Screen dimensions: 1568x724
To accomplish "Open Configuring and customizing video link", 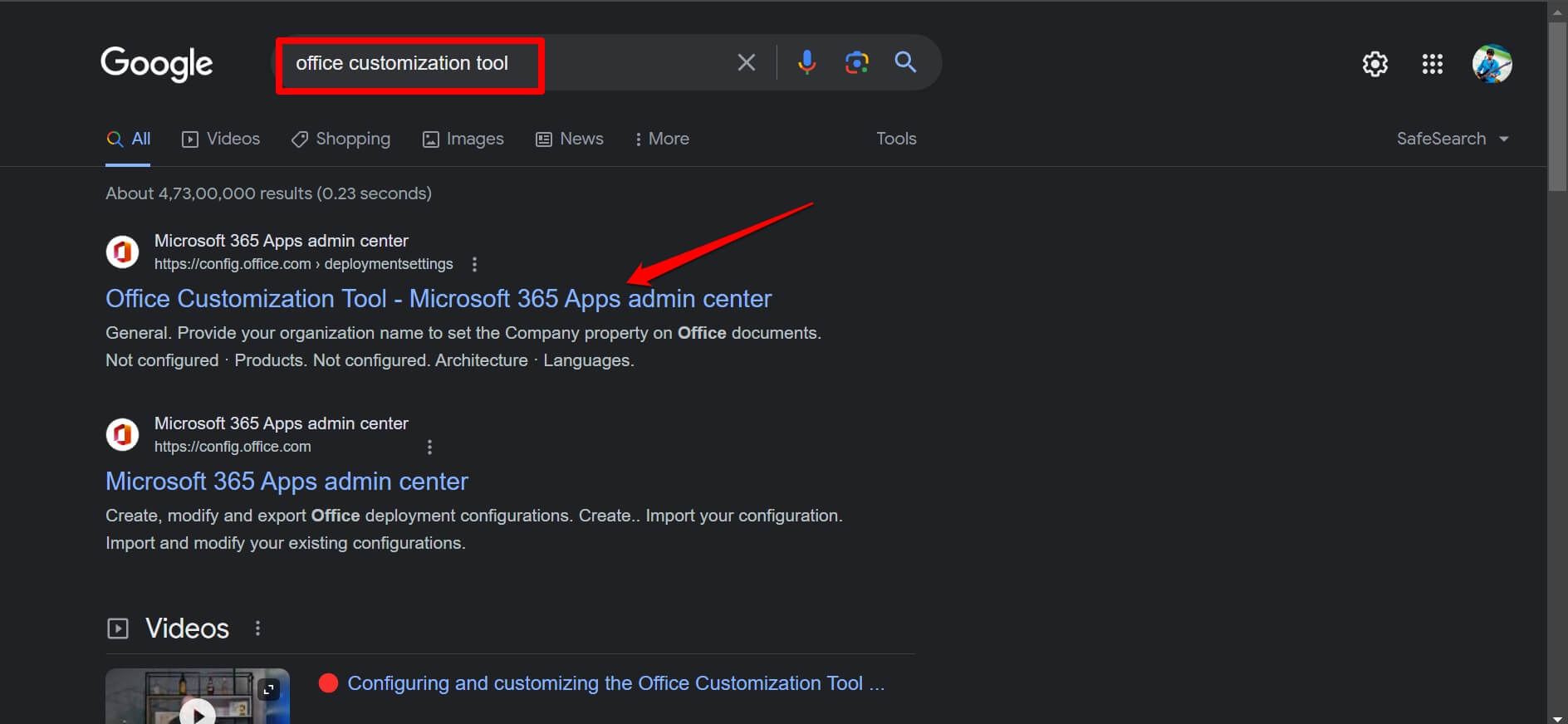I will pos(616,683).
